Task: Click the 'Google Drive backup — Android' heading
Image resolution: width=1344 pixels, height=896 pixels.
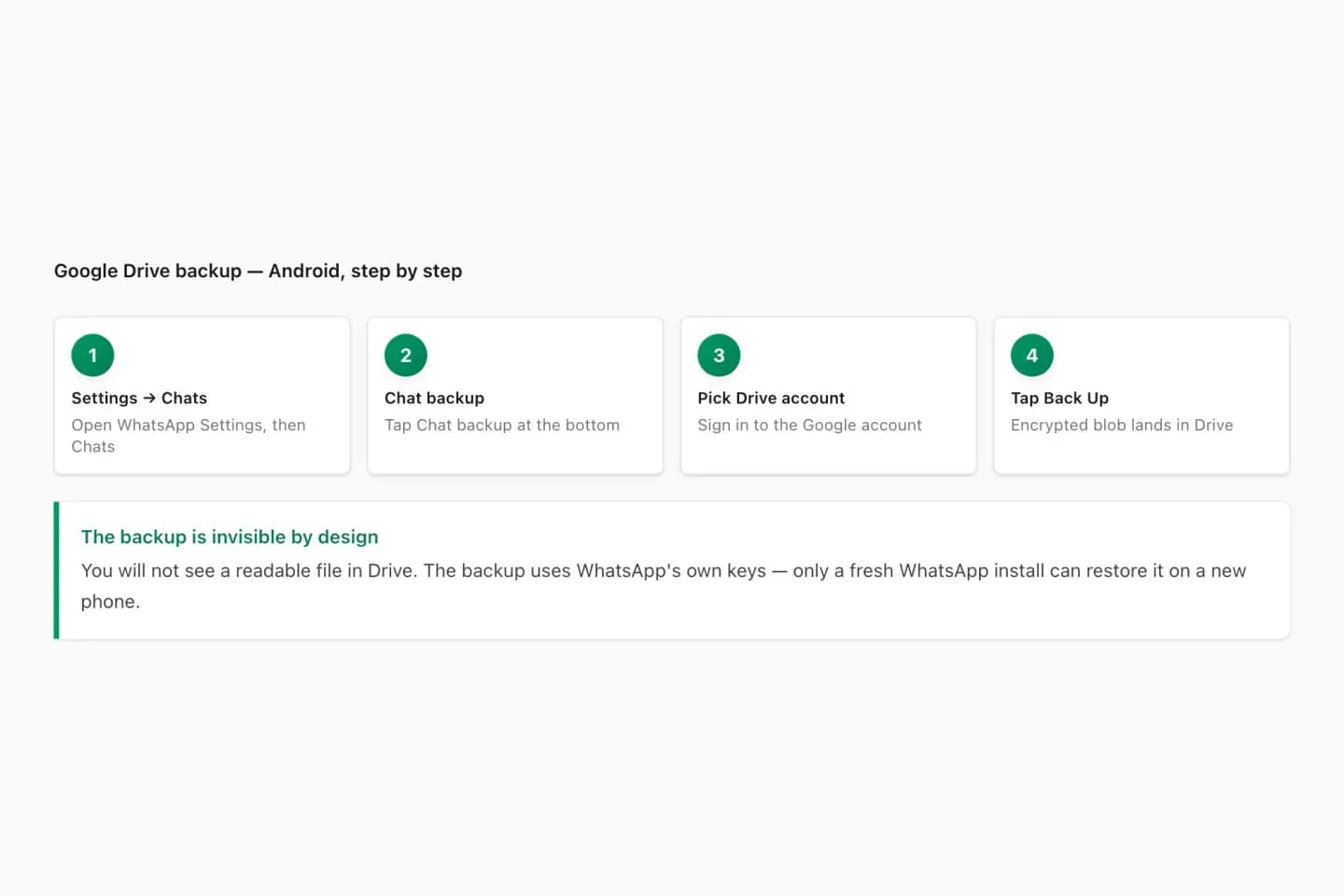Action: [259, 271]
